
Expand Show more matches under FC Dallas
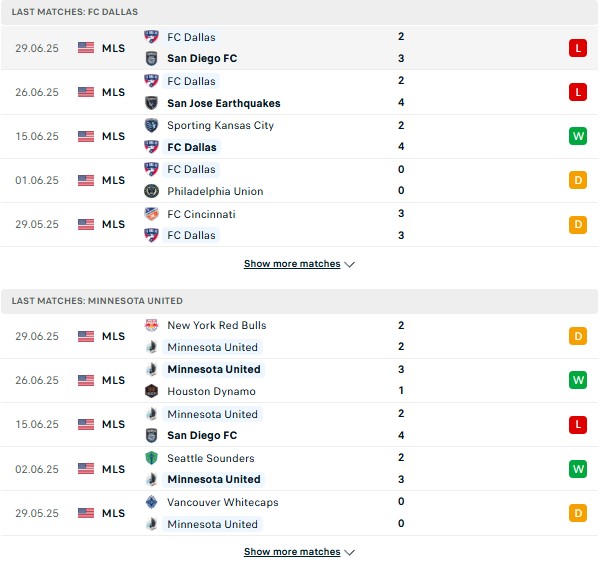click(299, 264)
